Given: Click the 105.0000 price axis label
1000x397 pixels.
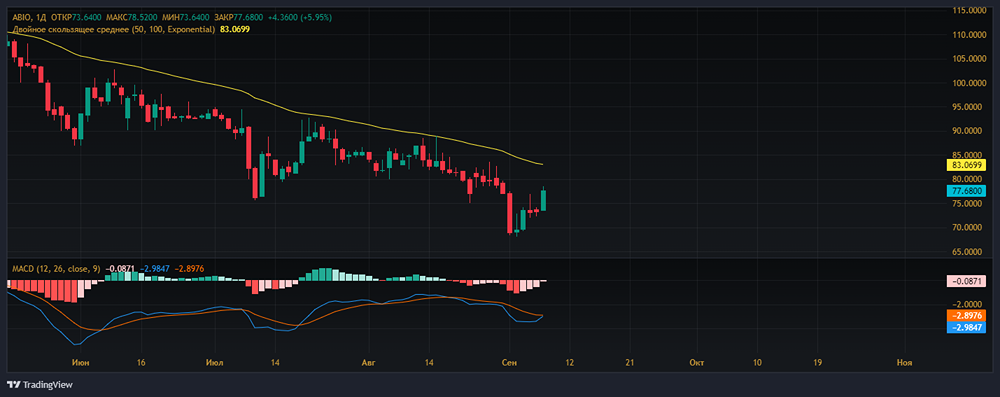Looking at the screenshot, I should click(x=968, y=59).
